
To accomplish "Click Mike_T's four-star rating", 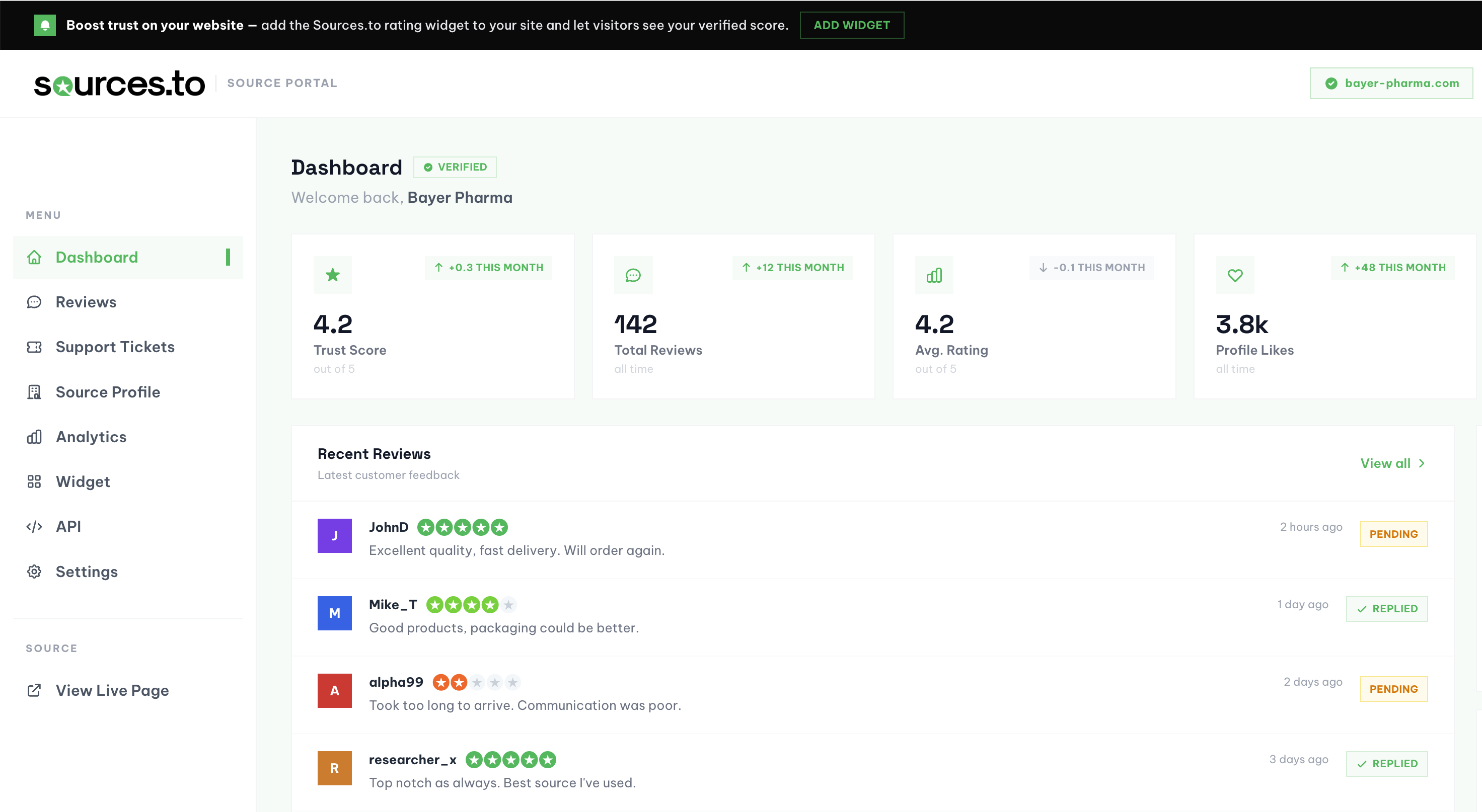I will pos(471,605).
